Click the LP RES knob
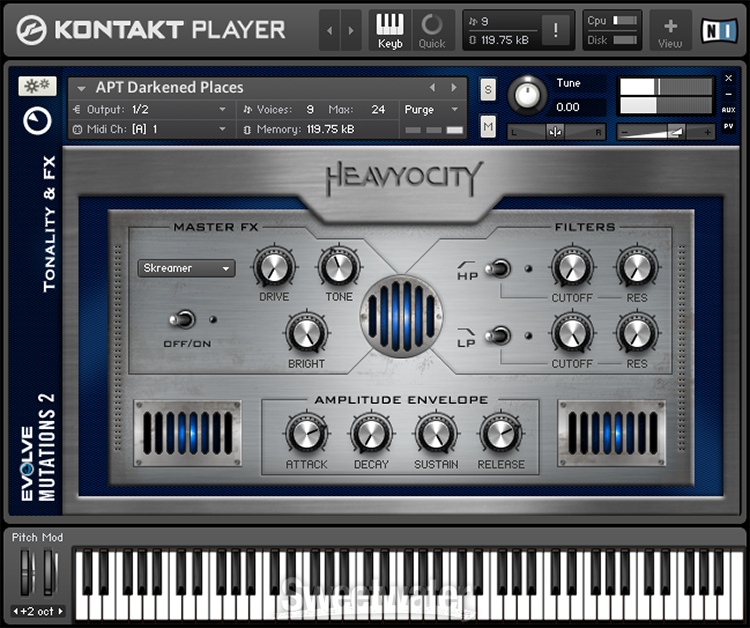 point(637,333)
